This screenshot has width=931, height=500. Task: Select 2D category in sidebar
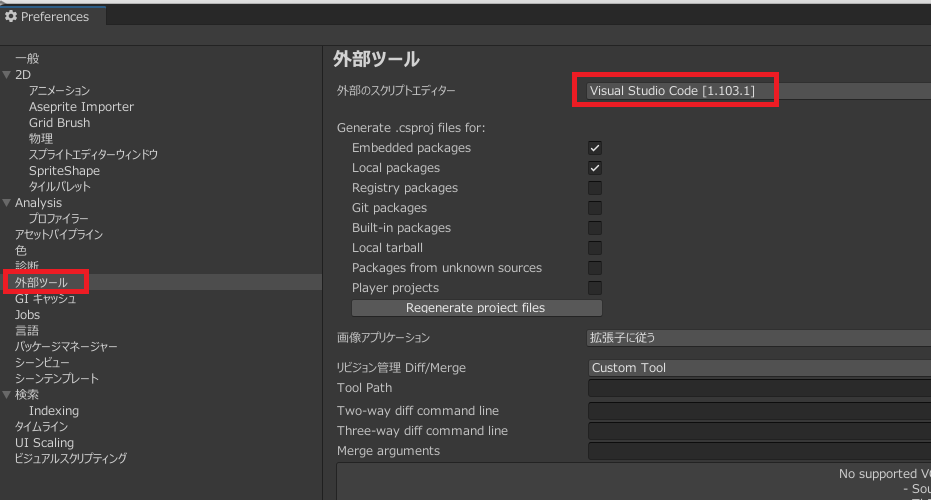click(x=23, y=75)
